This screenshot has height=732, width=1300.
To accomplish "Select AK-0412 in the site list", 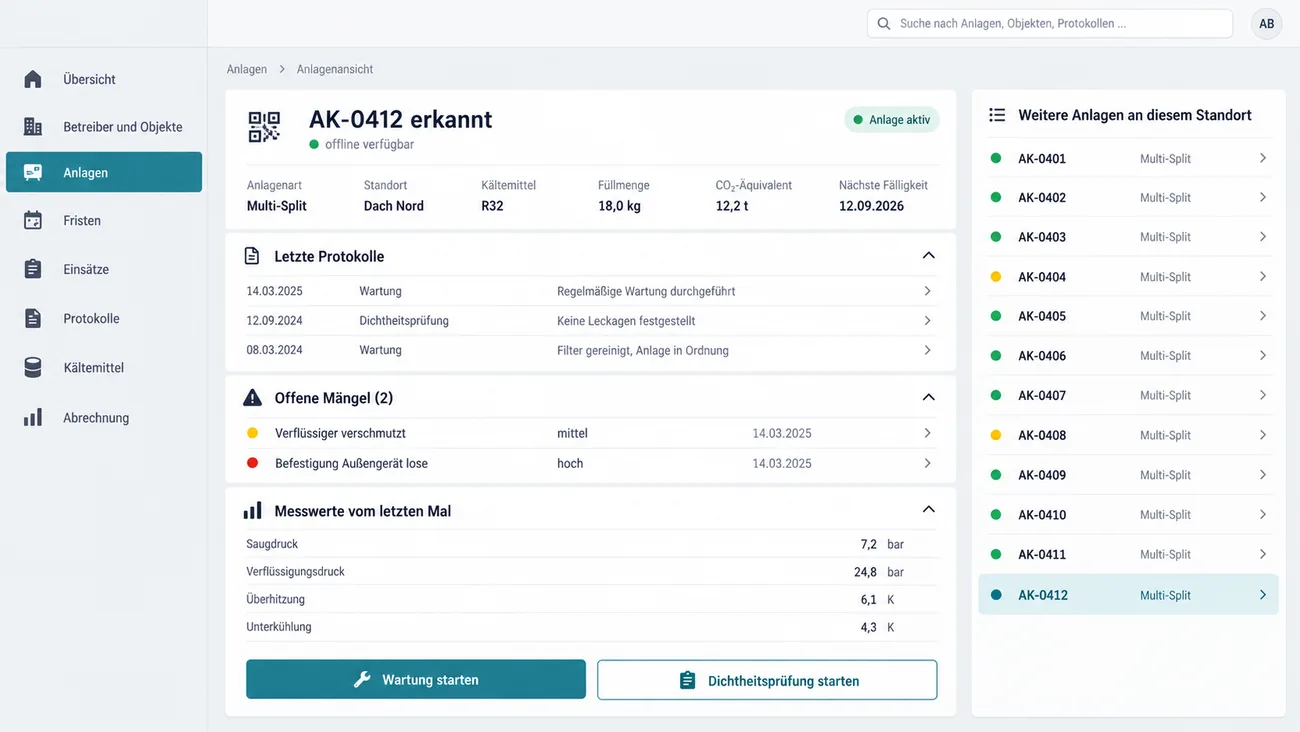I will [1128, 595].
